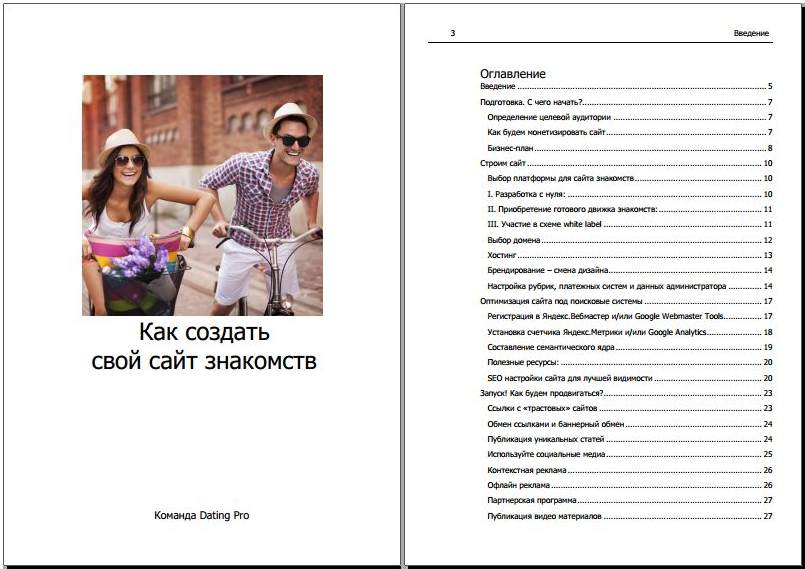Open the 'Контекстная реклама' entry

[x=528, y=470]
